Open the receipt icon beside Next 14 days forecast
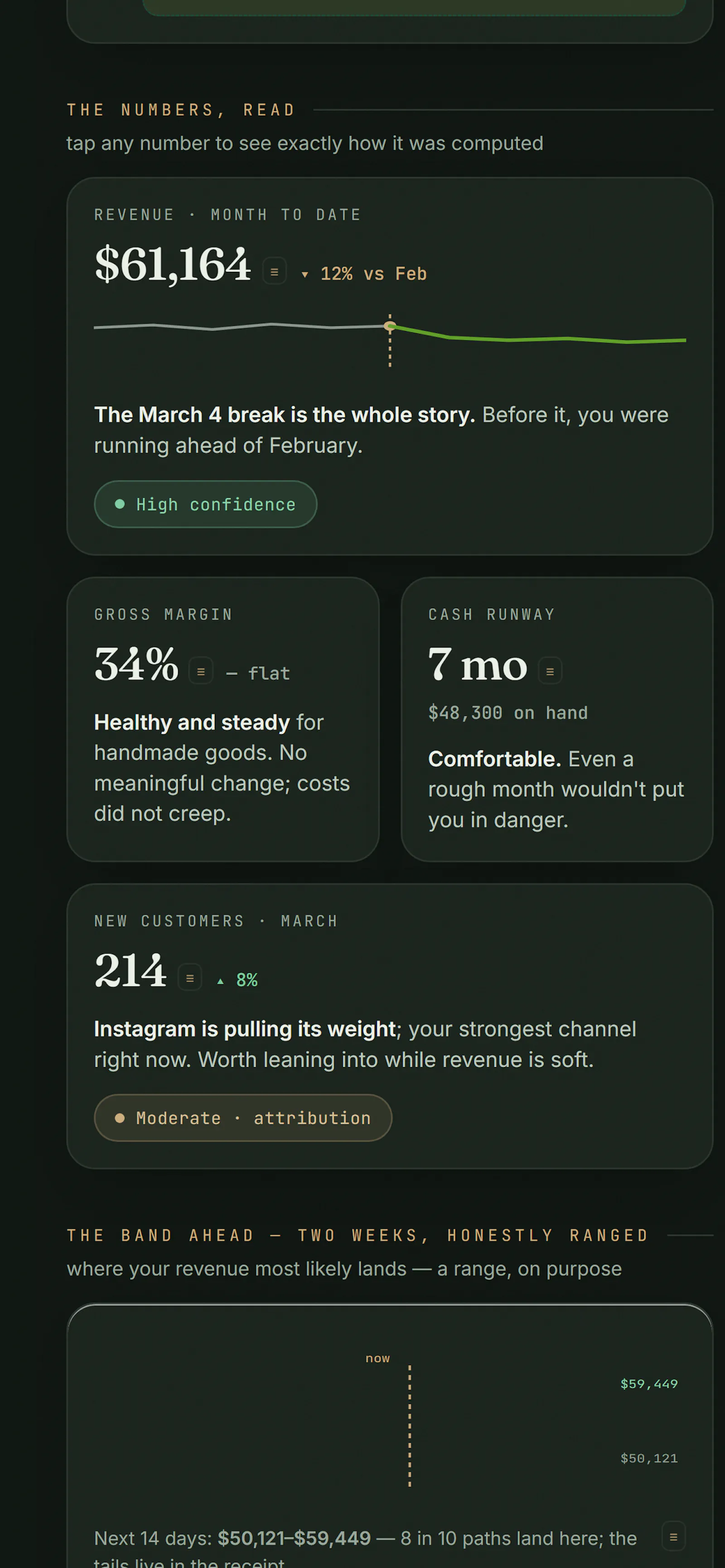Viewport: 725px width, 1568px height. point(673,1536)
